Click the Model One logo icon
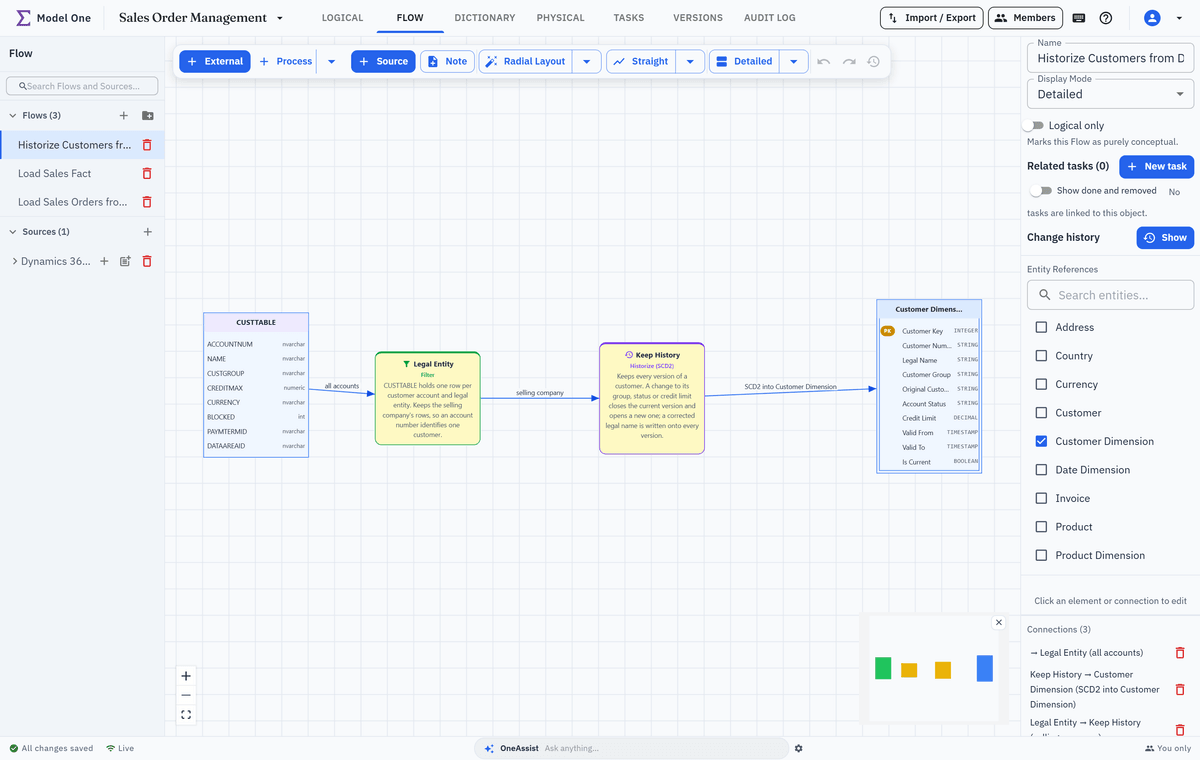The width and height of the screenshot is (1200, 760). 23,18
